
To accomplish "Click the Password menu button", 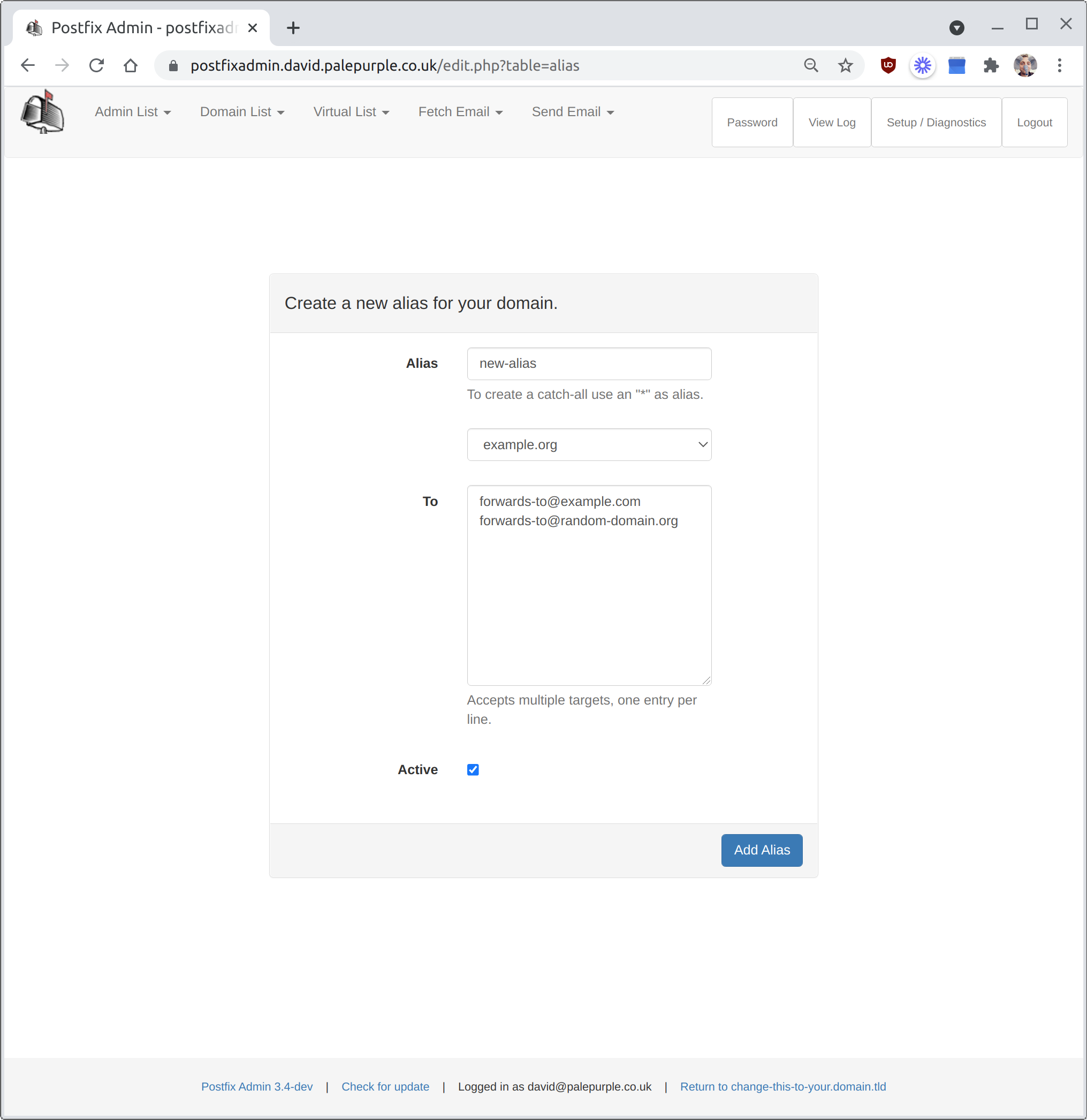I will [x=752, y=122].
